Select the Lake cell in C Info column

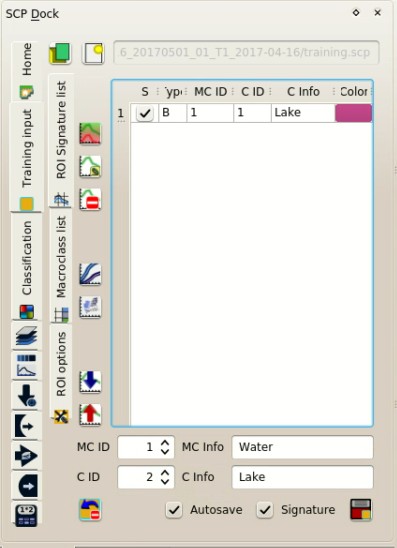(303, 113)
